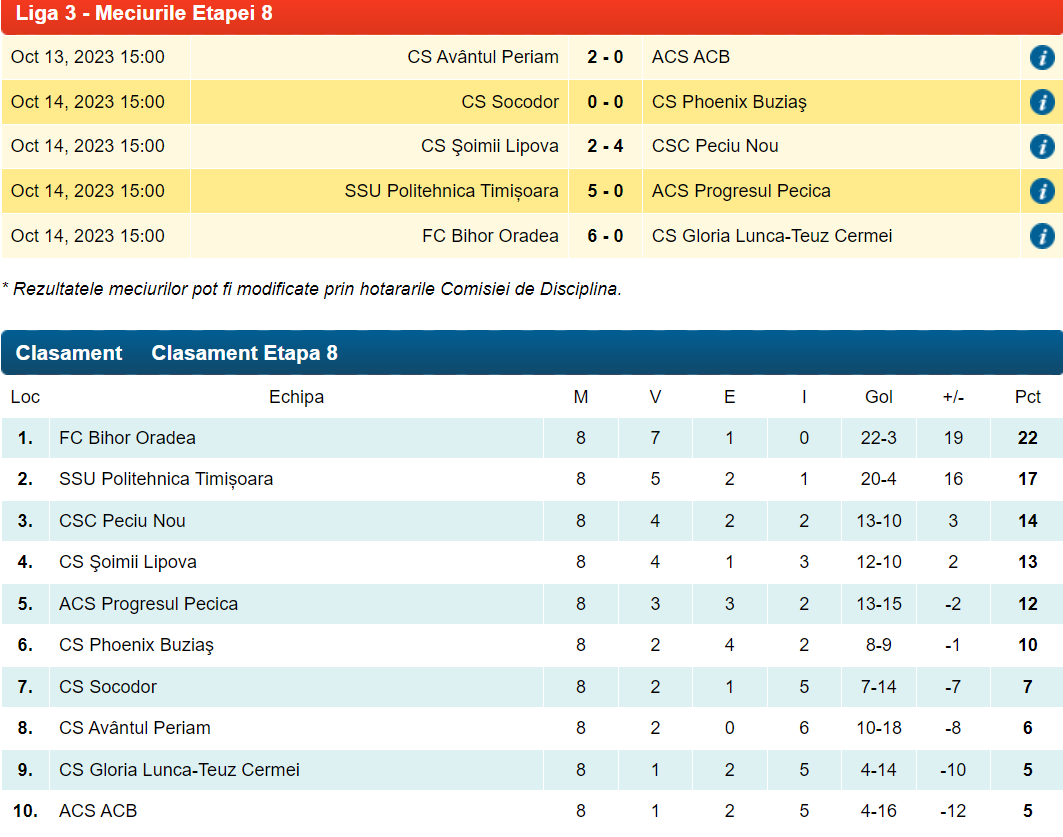
Task: Click the Gol column header
Action: [878, 397]
